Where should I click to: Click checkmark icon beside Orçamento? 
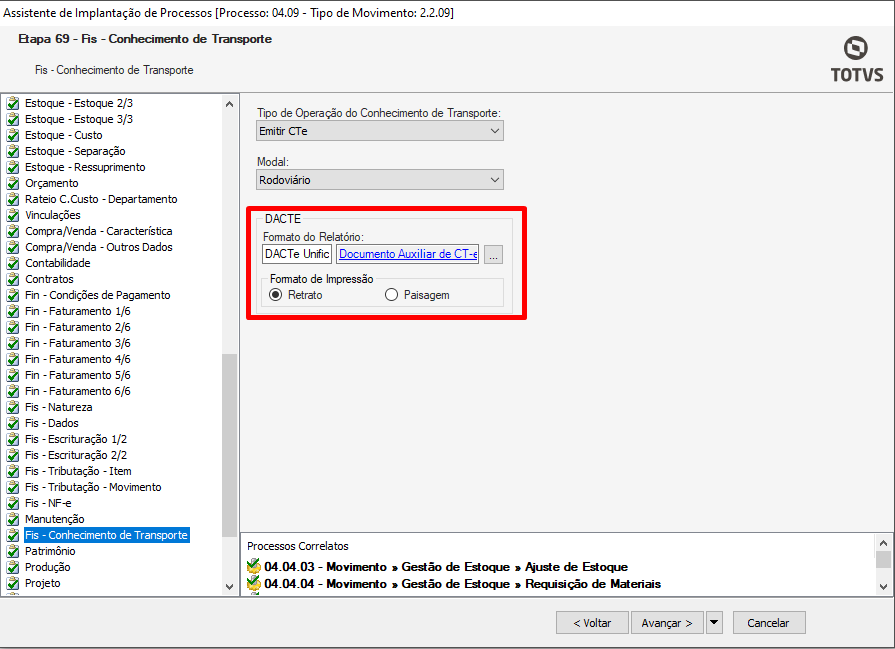[x=13, y=183]
